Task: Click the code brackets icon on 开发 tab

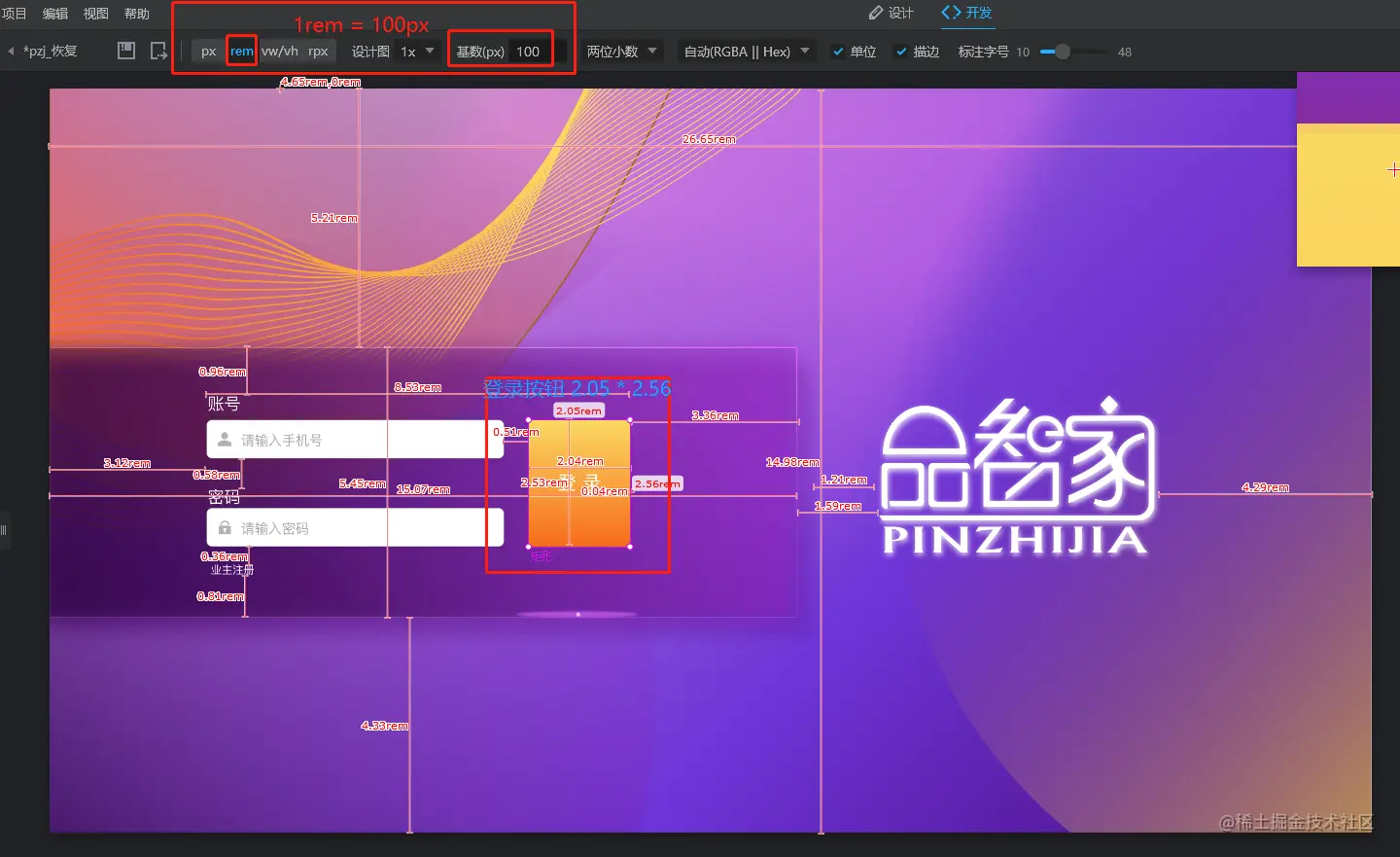Action: 951,13
